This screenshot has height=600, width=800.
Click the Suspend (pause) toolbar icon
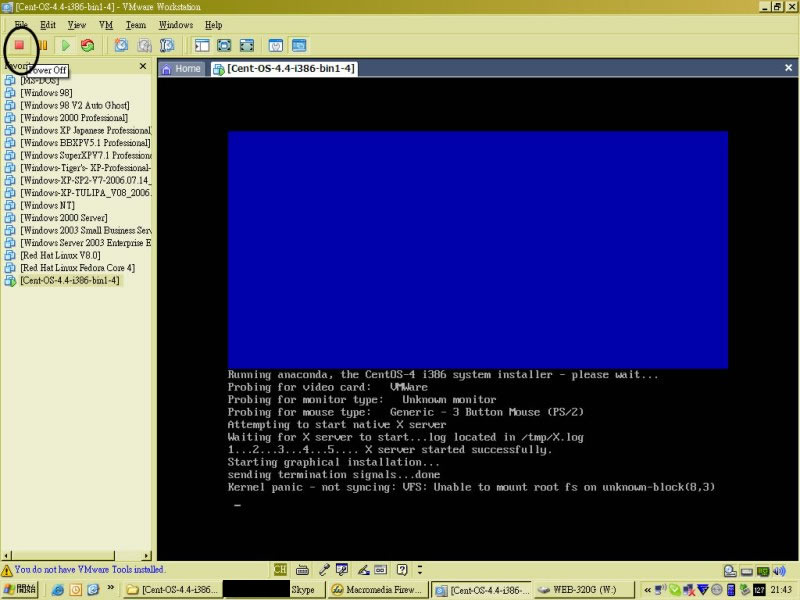[43, 45]
